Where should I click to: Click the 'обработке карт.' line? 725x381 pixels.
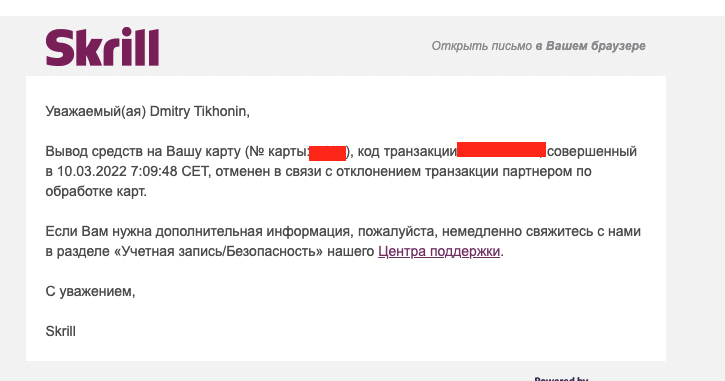pos(96,191)
